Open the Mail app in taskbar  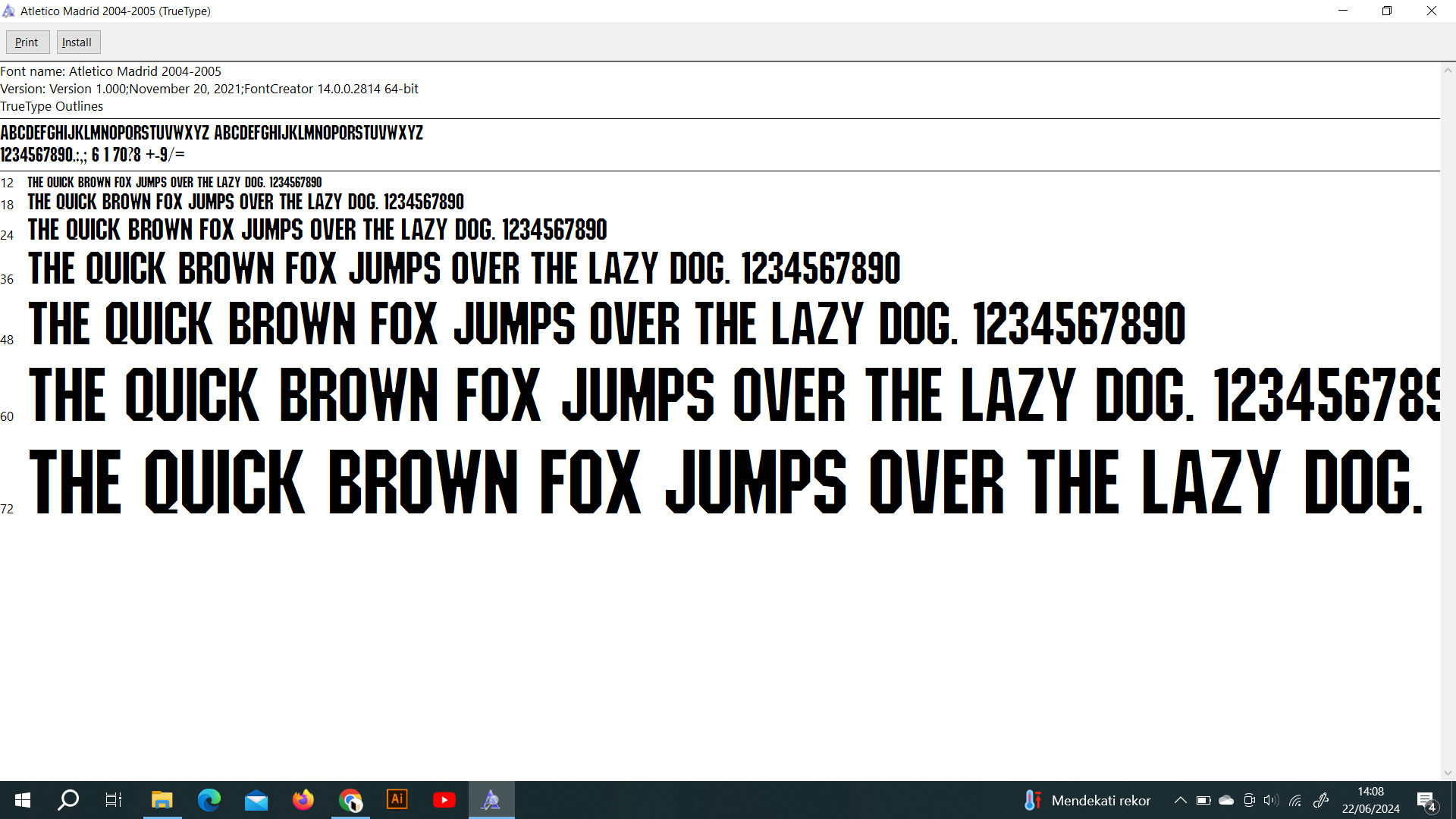(256, 800)
